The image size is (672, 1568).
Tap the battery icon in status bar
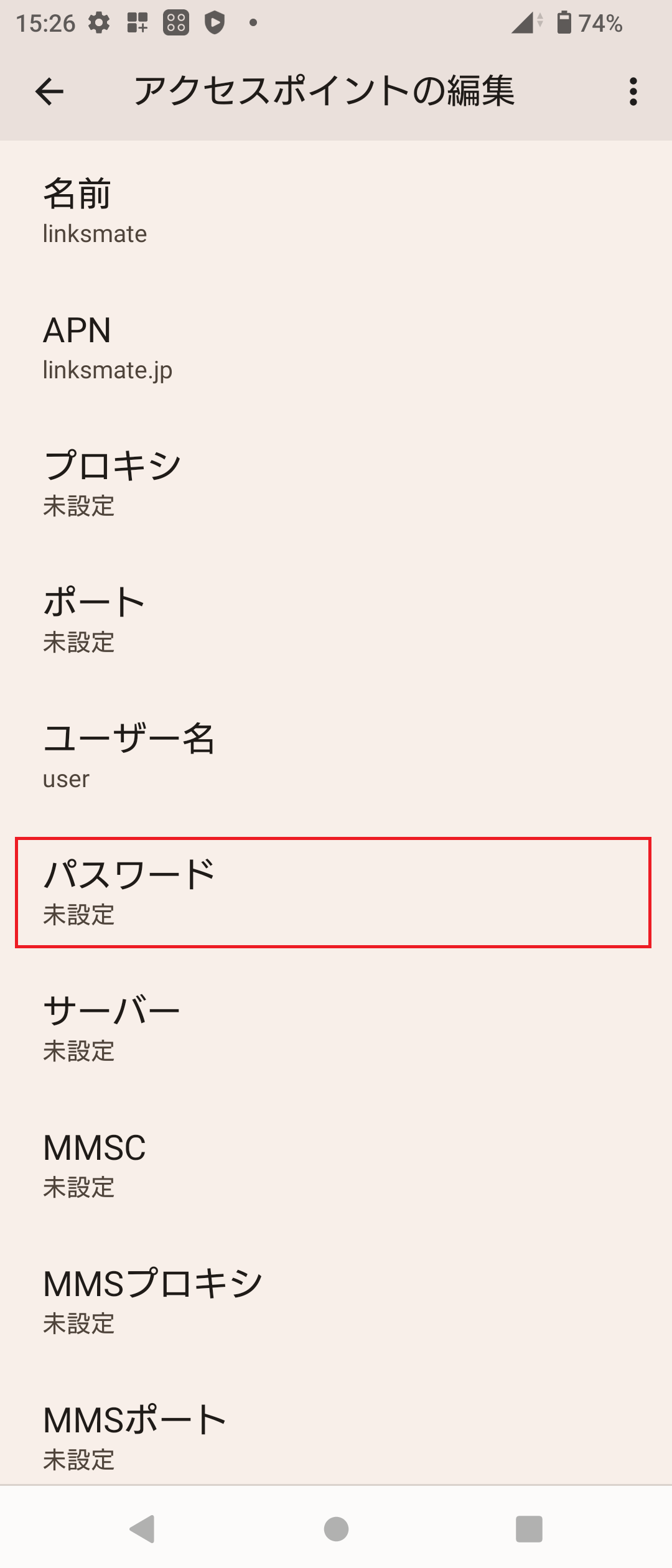564,22
